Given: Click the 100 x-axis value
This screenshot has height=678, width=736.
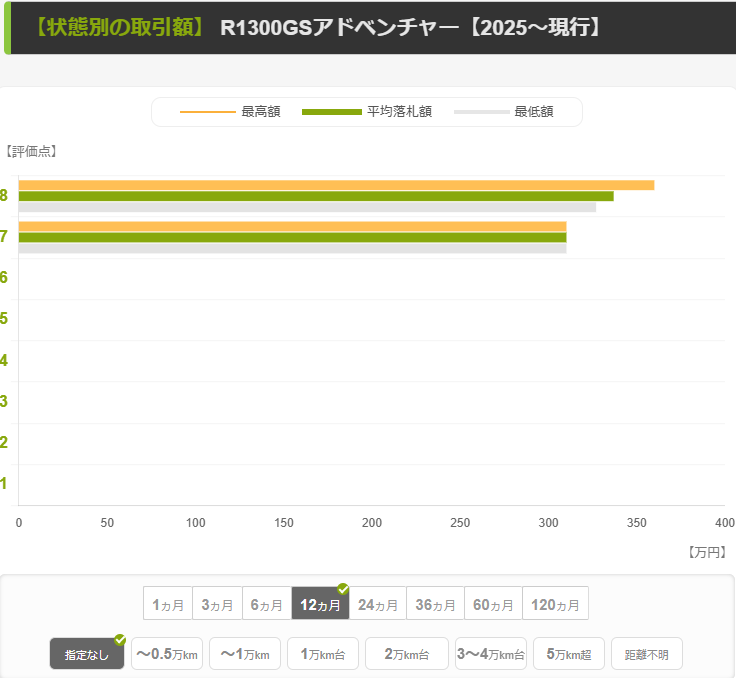Looking at the screenshot, I should coord(195,523).
